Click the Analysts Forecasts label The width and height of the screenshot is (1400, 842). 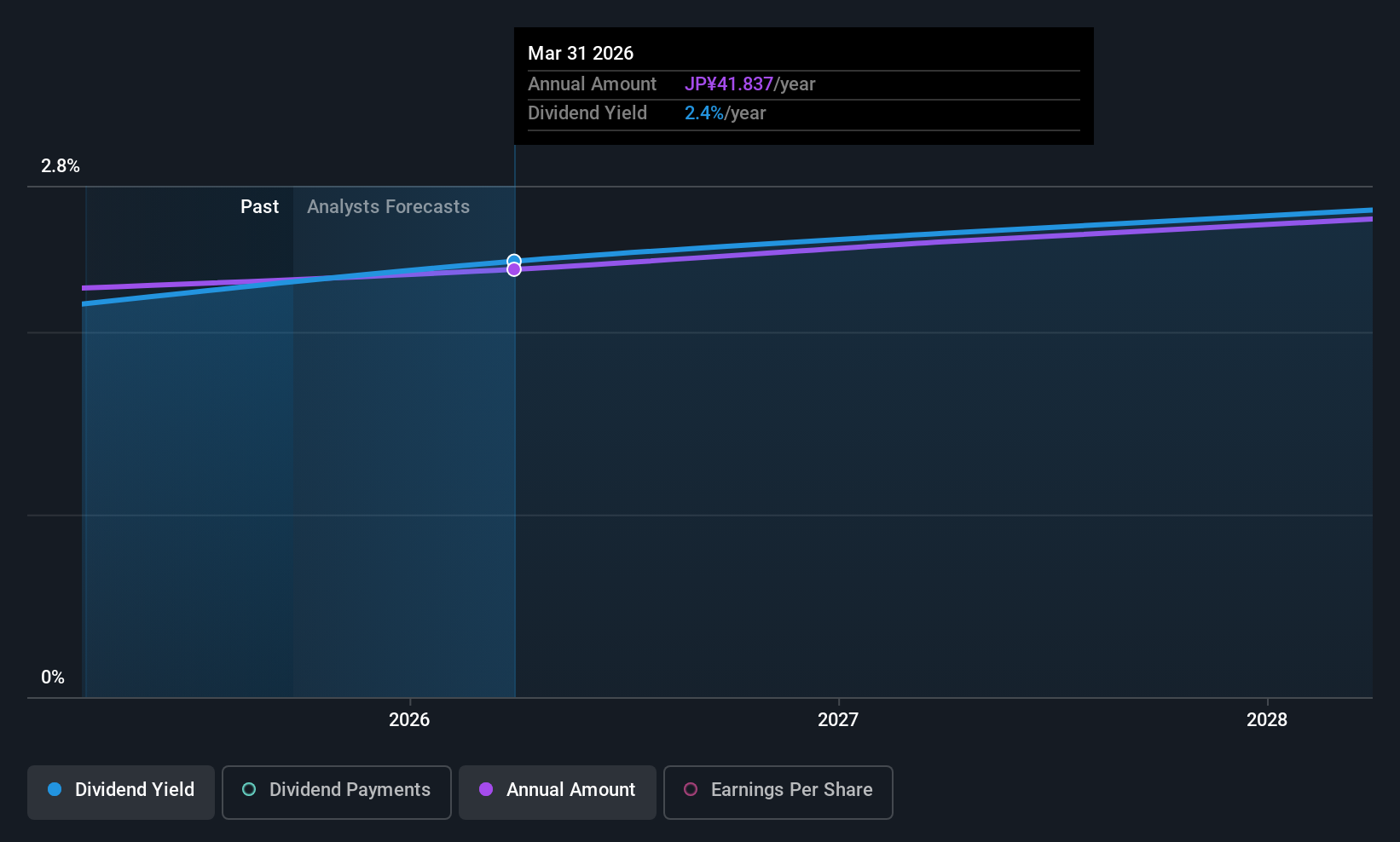(388, 206)
